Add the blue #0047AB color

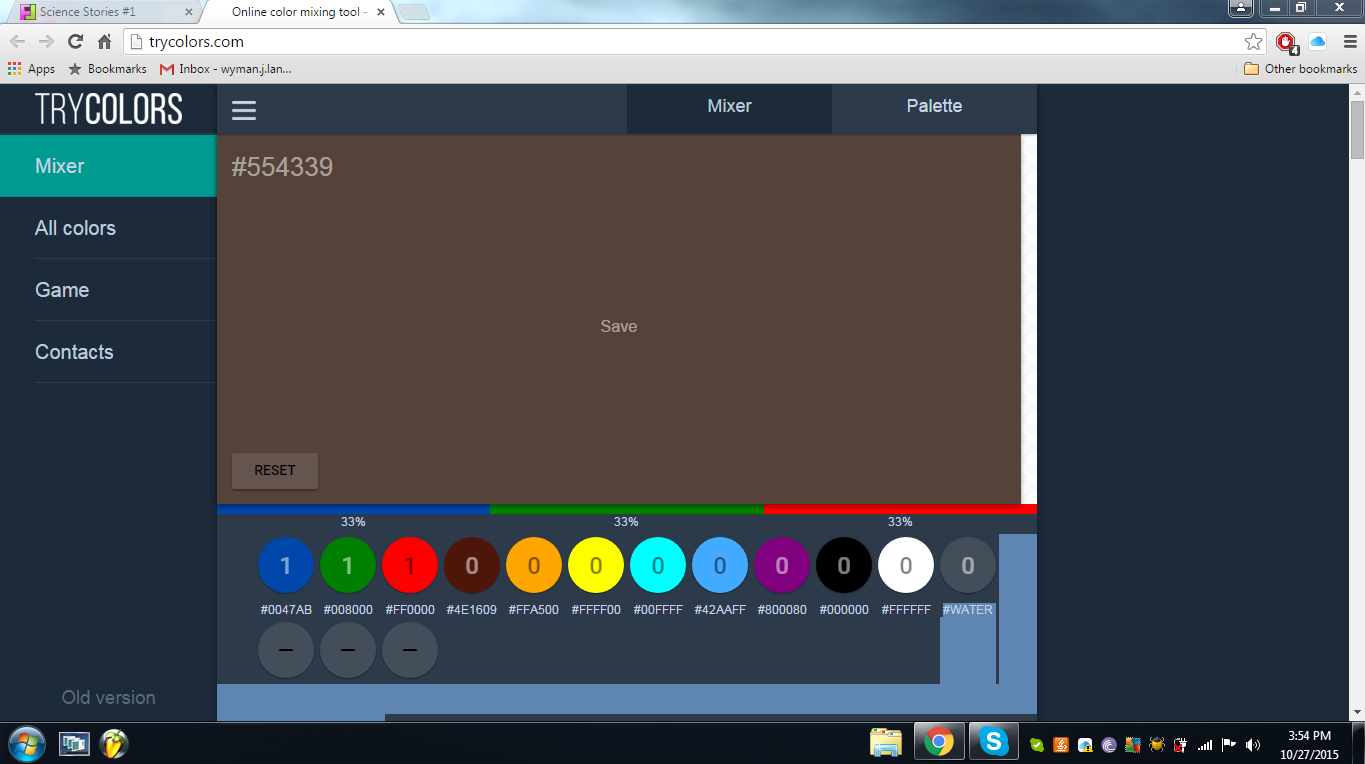pos(286,566)
